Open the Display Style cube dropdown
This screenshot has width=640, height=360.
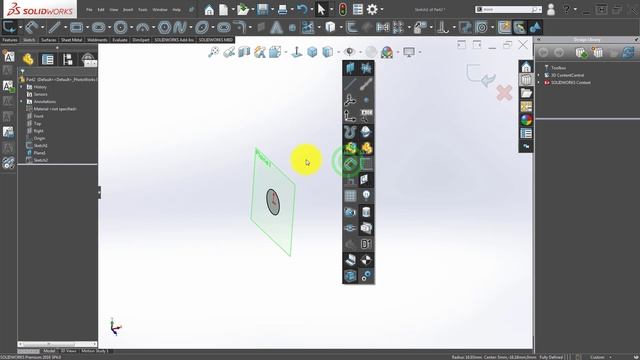(328, 52)
